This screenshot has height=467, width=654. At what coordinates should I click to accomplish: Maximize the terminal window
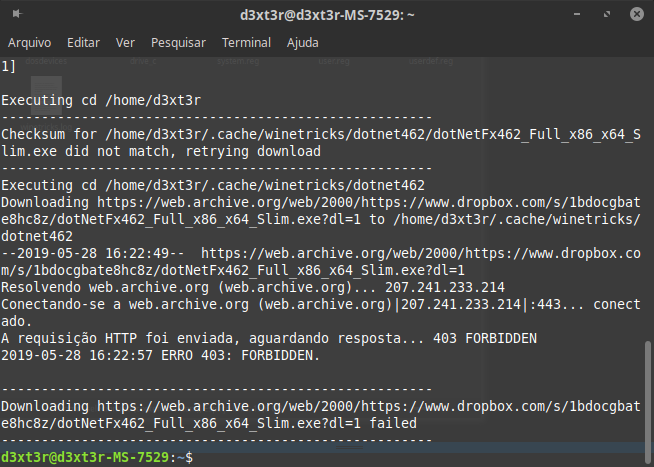[608, 16]
